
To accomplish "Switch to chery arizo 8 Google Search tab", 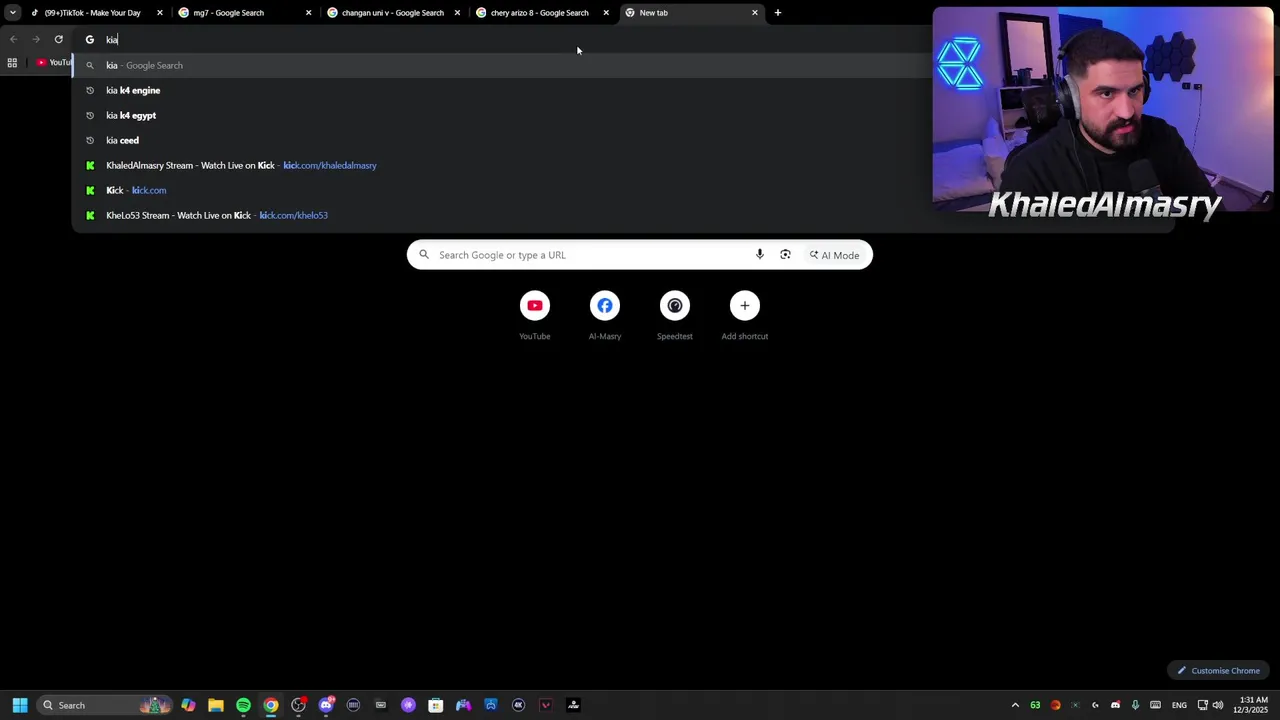I will [x=543, y=13].
